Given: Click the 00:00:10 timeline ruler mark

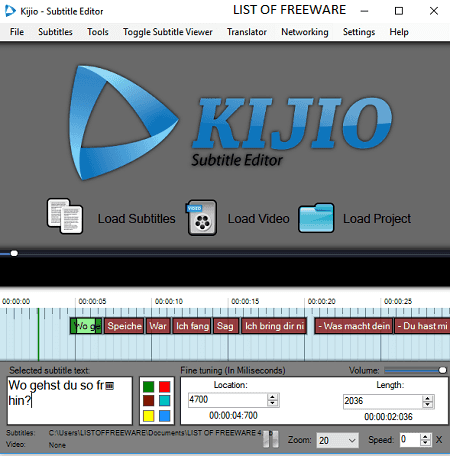Looking at the screenshot, I should click(x=169, y=302).
